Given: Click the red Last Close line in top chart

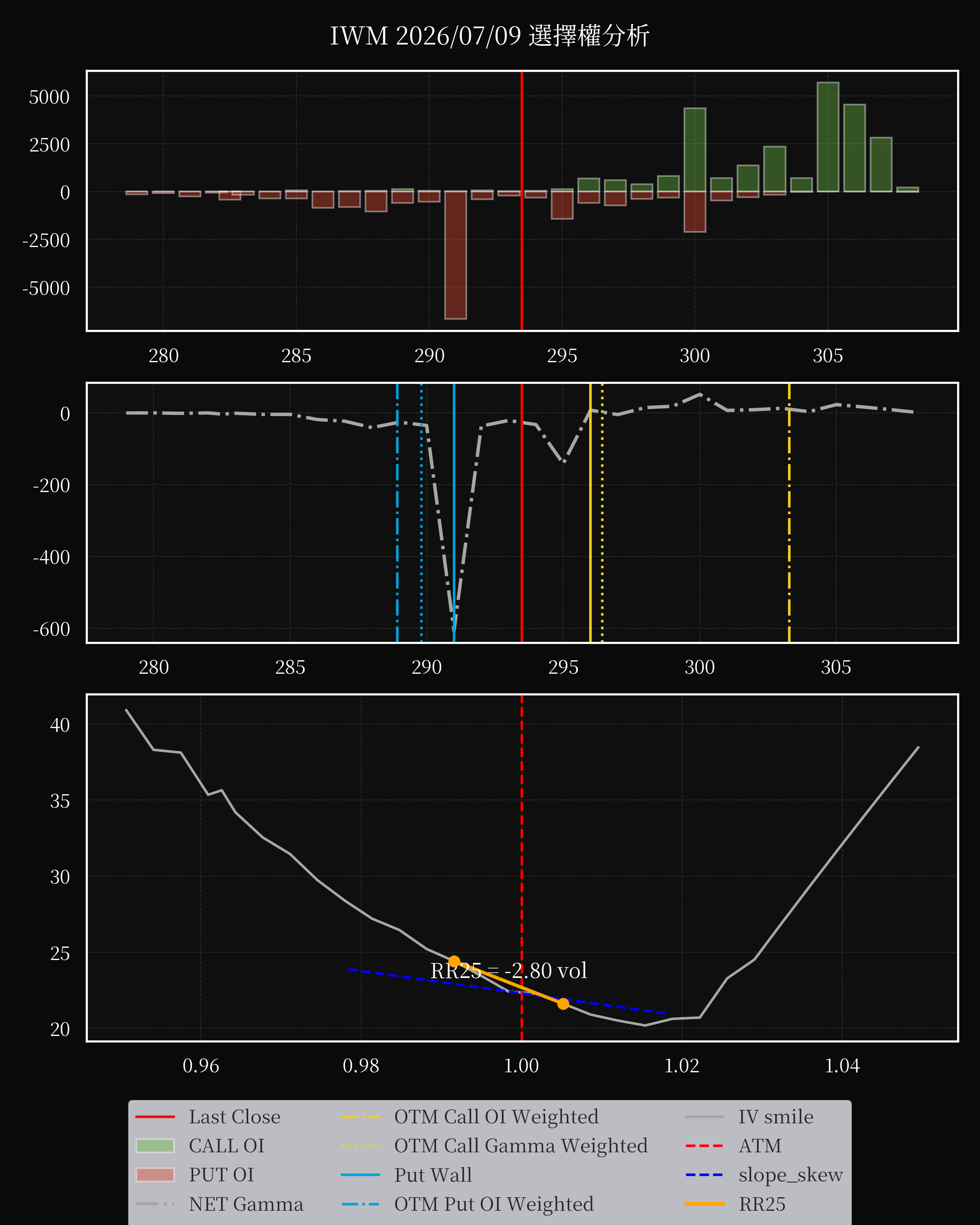Looking at the screenshot, I should point(521,200).
